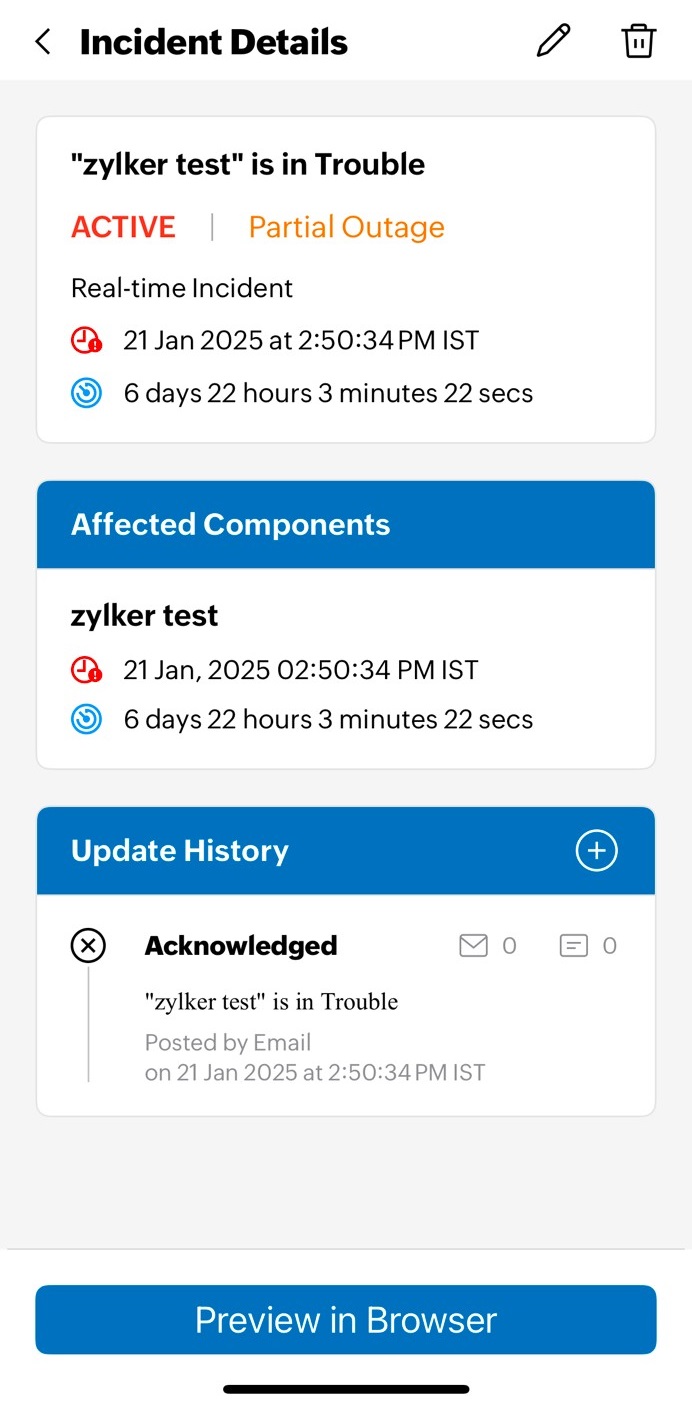
Task: Select the zylker test component name
Action: pyautogui.click(x=145, y=616)
